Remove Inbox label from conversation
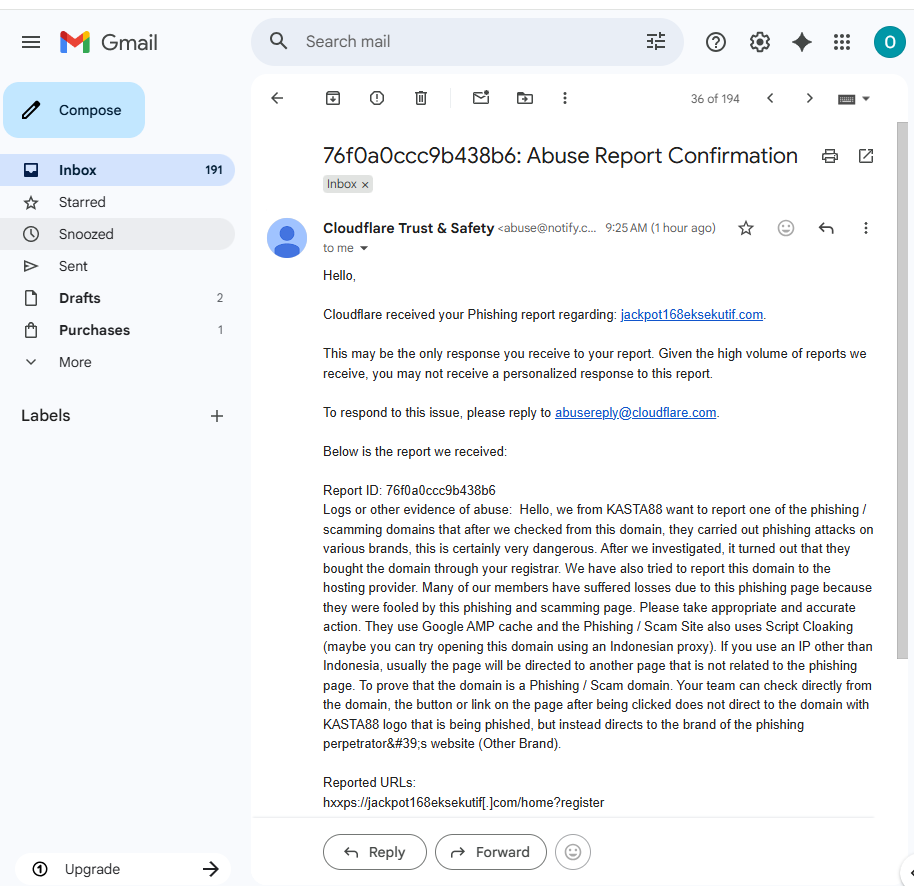The width and height of the screenshot is (914, 886). tap(365, 185)
